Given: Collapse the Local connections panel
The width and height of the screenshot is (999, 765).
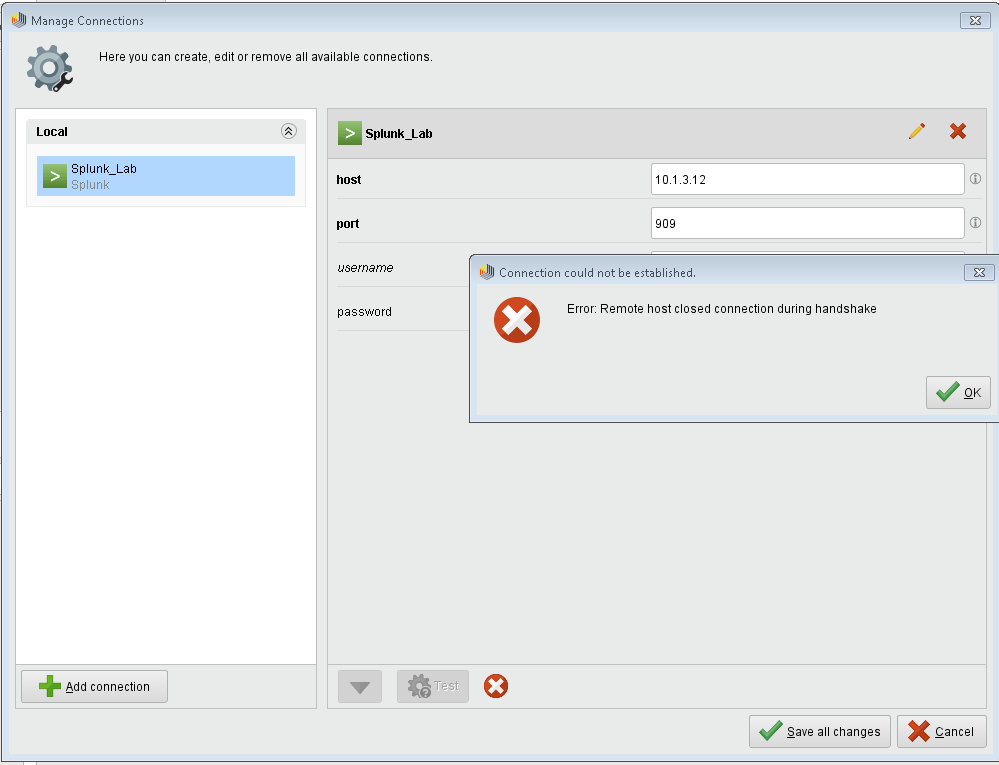Looking at the screenshot, I should pyautogui.click(x=288, y=131).
